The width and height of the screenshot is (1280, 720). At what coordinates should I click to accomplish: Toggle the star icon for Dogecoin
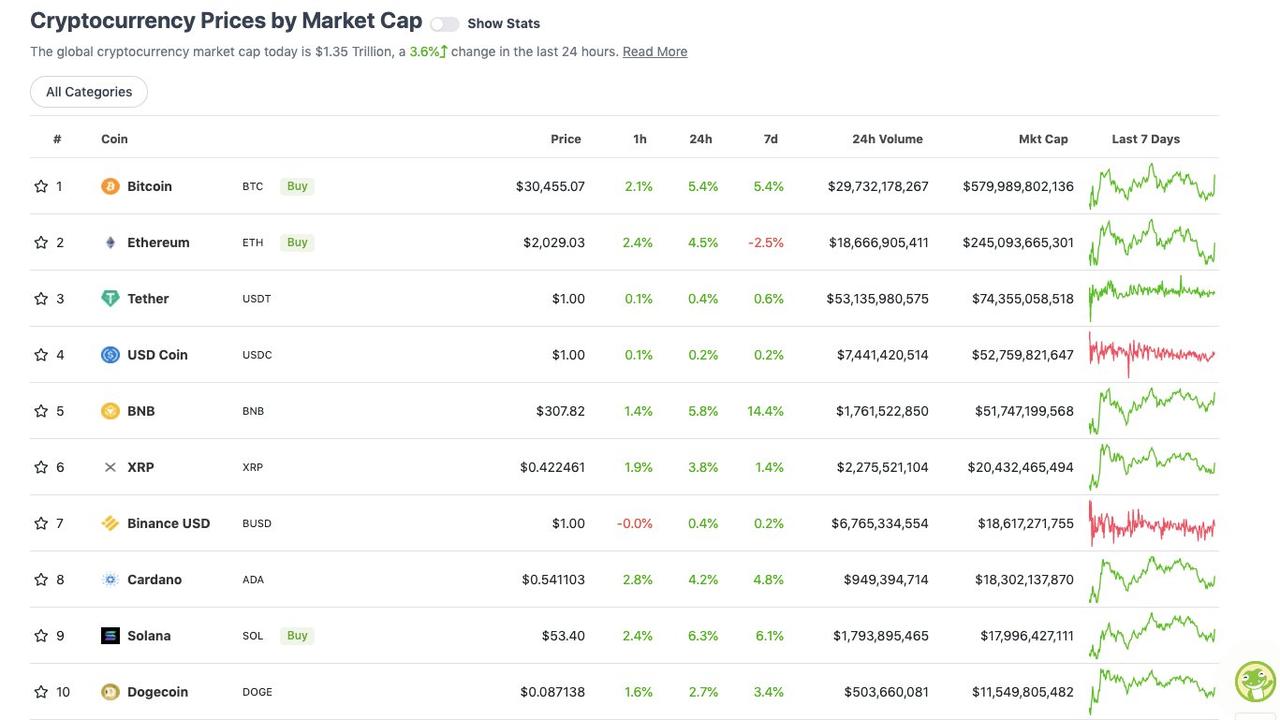(41, 692)
